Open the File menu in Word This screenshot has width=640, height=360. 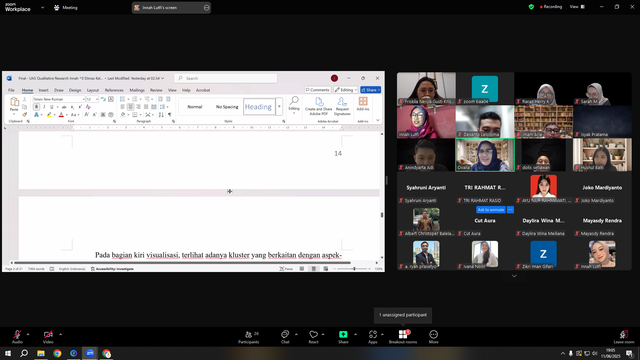(x=11, y=90)
